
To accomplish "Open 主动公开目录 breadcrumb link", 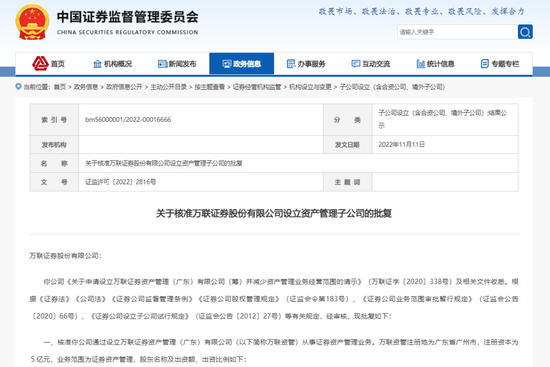I will pyautogui.click(x=168, y=87).
